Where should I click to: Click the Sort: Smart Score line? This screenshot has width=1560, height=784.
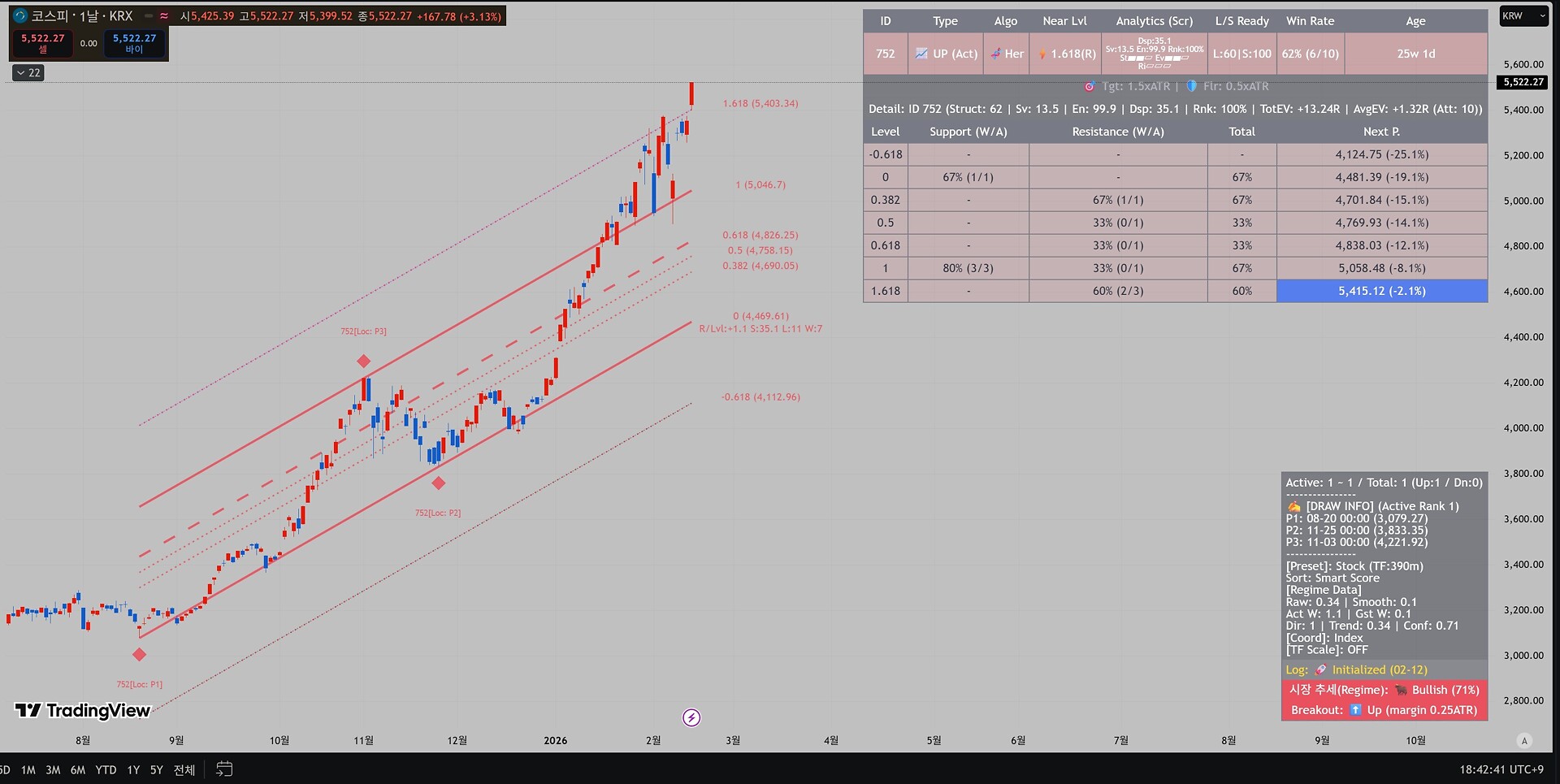point(1332,578)
